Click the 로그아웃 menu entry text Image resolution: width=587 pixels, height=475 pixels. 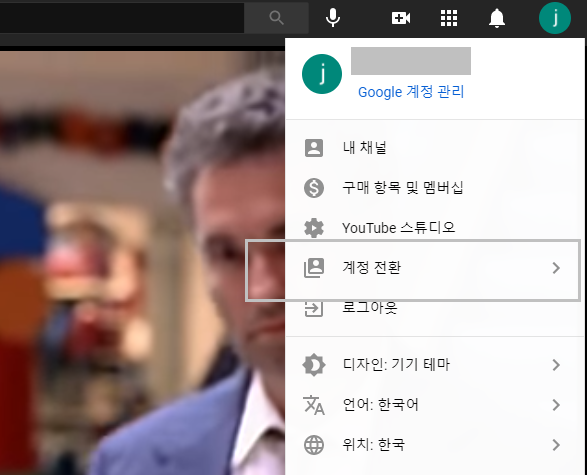pos(370,308)
